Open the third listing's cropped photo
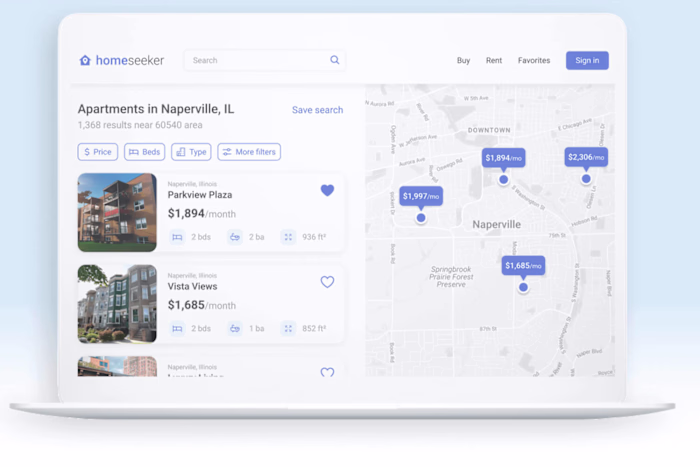Screen dimensions: 700x467 pos(117,367)
